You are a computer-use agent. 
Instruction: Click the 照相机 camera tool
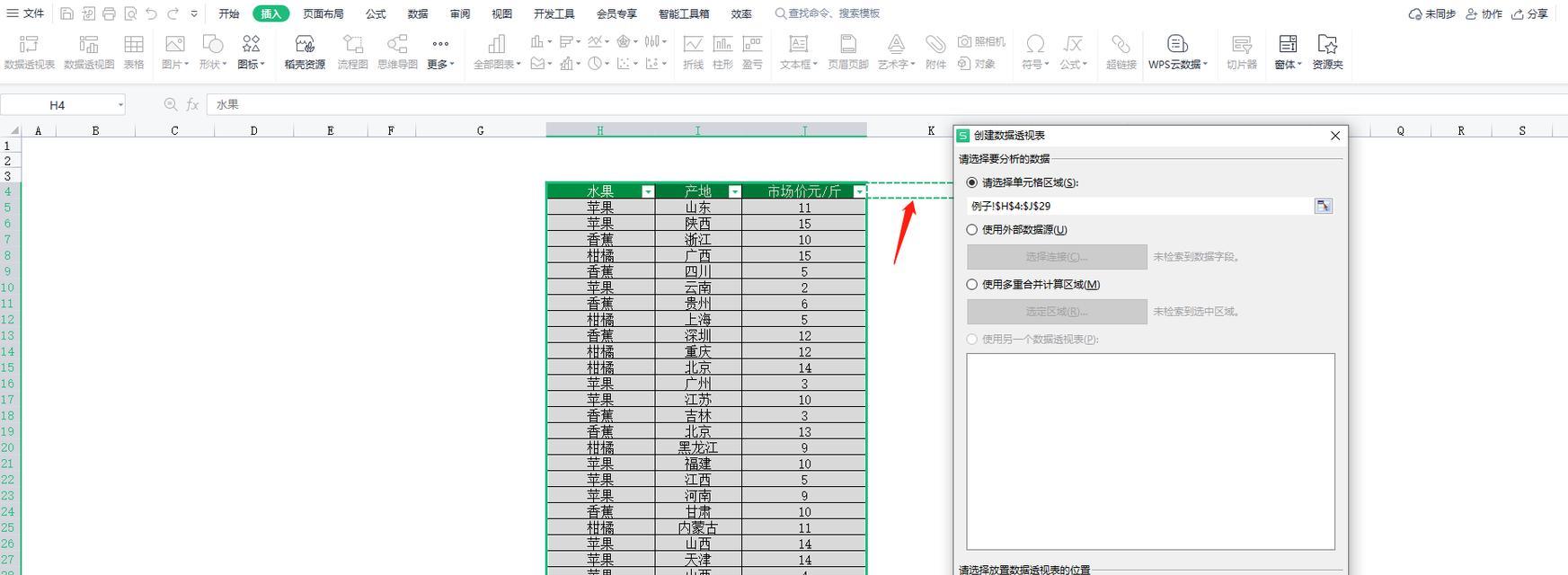(981, 41)
